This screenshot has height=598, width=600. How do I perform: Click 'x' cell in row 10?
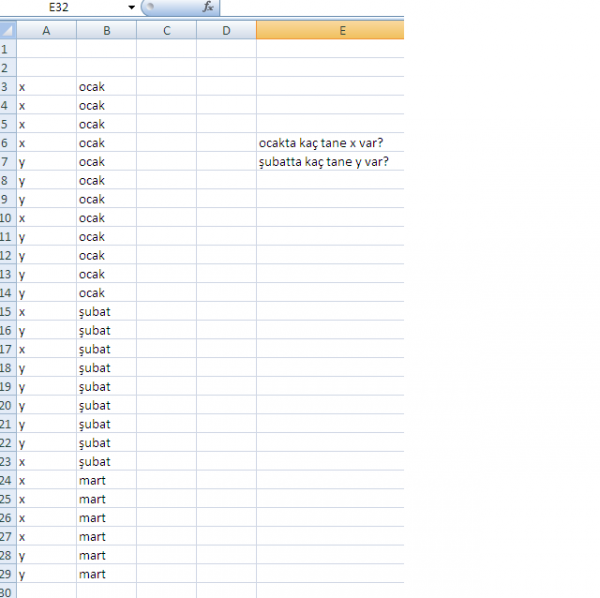[x=46, y=218]
